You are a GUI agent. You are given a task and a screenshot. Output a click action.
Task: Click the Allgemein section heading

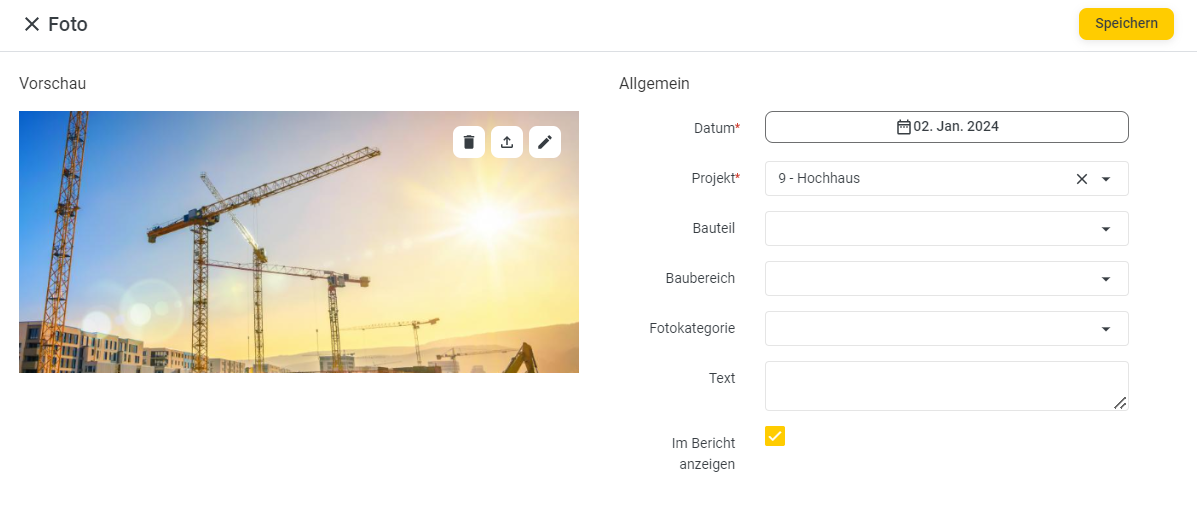click(654, 84)
